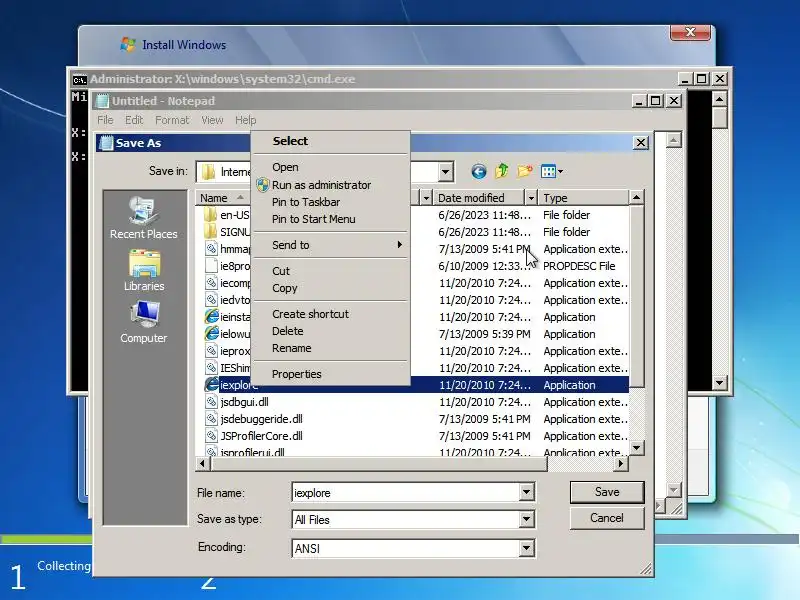Open Computer in the places sidebar
Image resolution: width=800 pixels, height=600 pixels.
click(x=143, y=322)
